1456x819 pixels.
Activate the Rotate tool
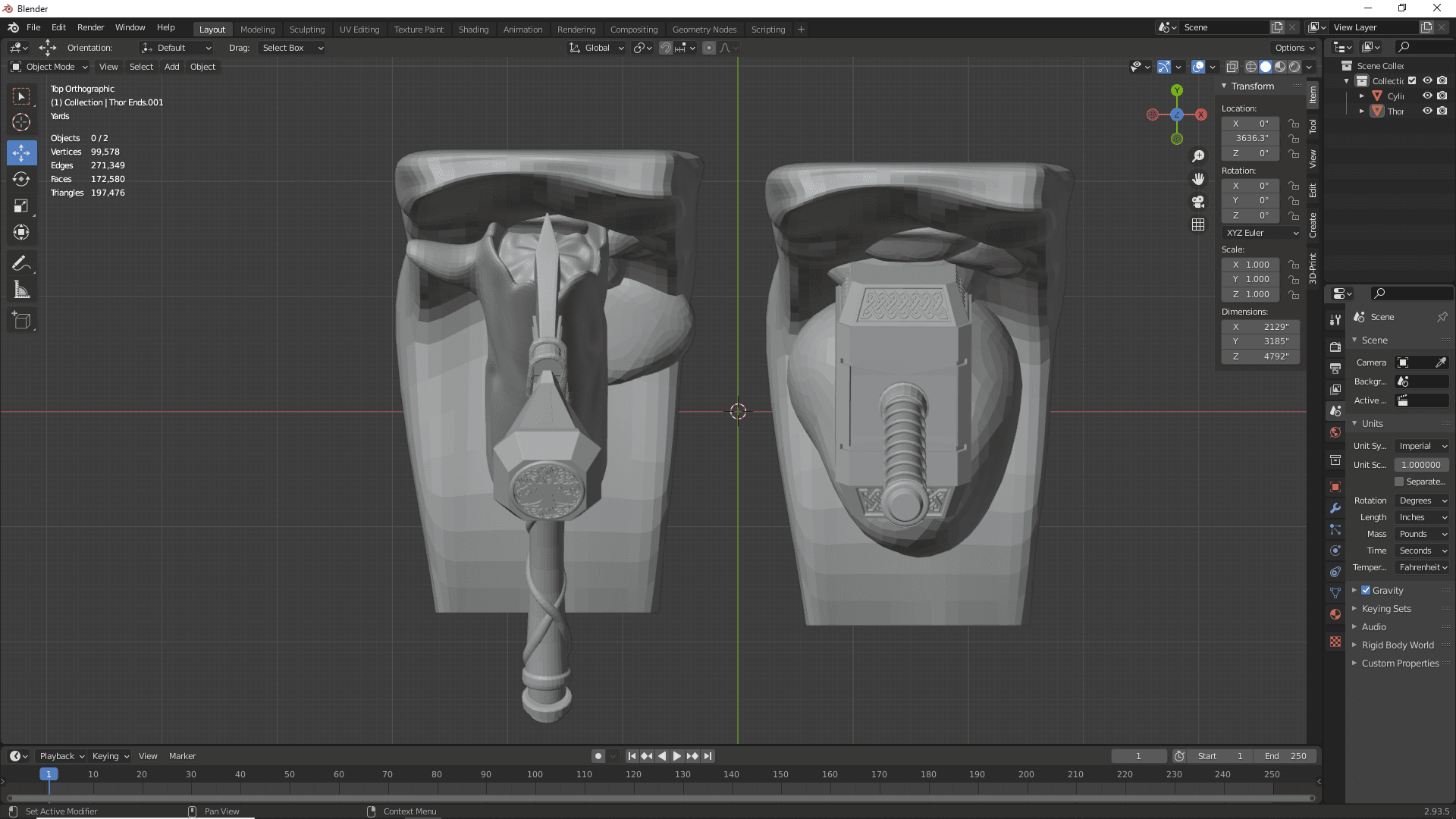[21, 179]
